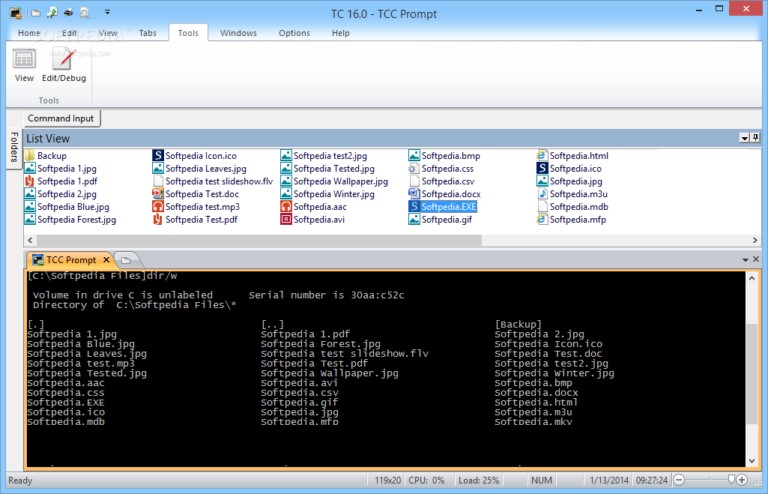Select Softpedia Forest.jpg in List View
This screenshot has width=768, height=494.
(71, 219)
